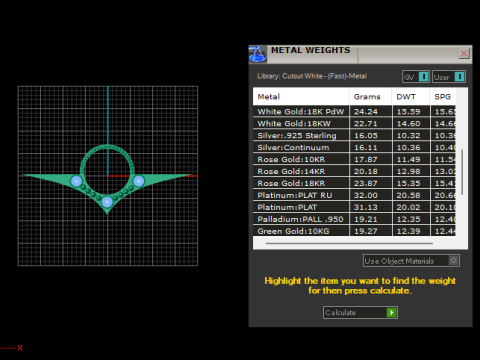Select the Silver:.925 Sterling row
This screenshot has width=480, height=360.
(x=354, y=135)
